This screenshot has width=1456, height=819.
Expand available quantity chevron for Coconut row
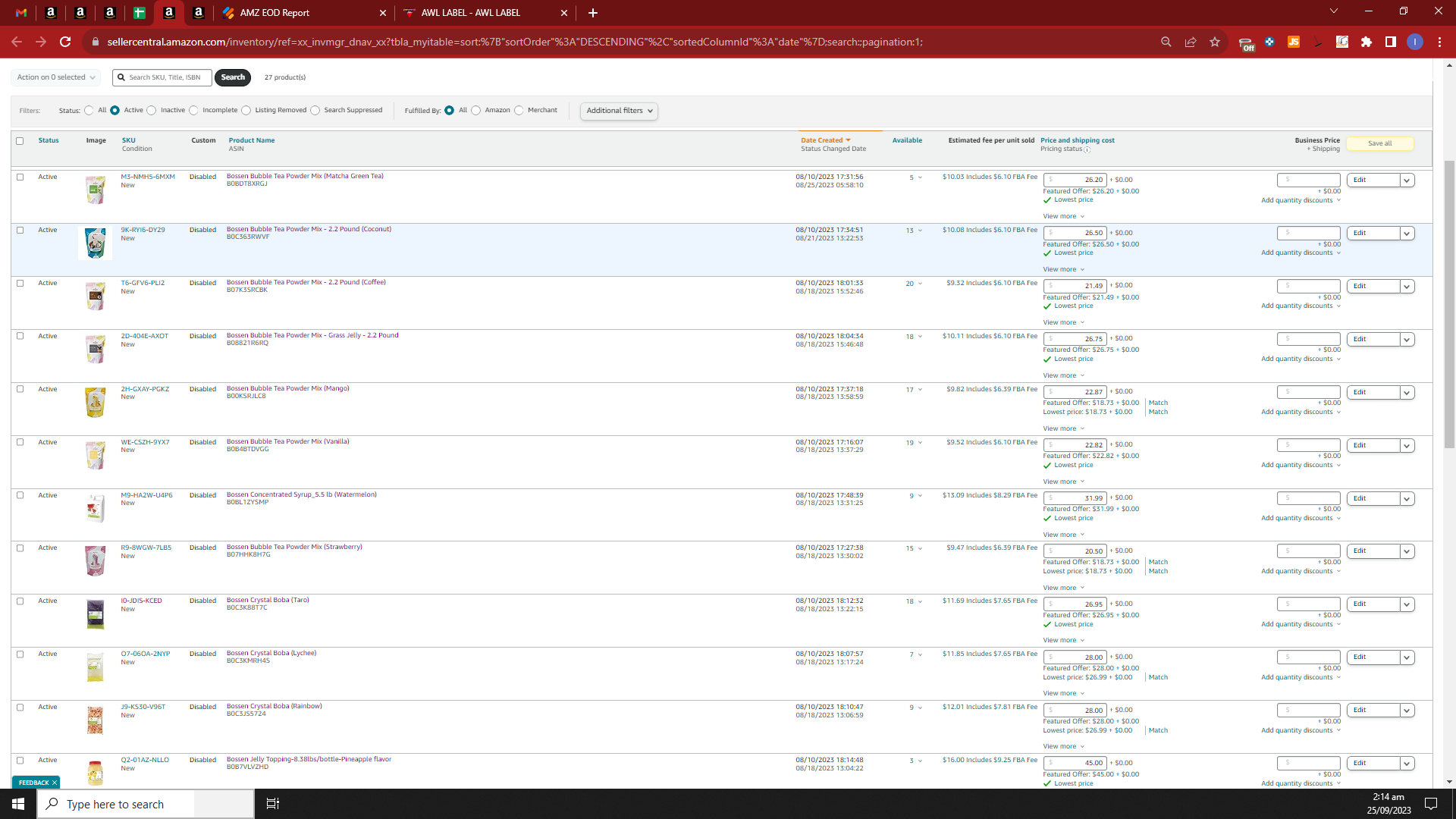tap(920, 231)
